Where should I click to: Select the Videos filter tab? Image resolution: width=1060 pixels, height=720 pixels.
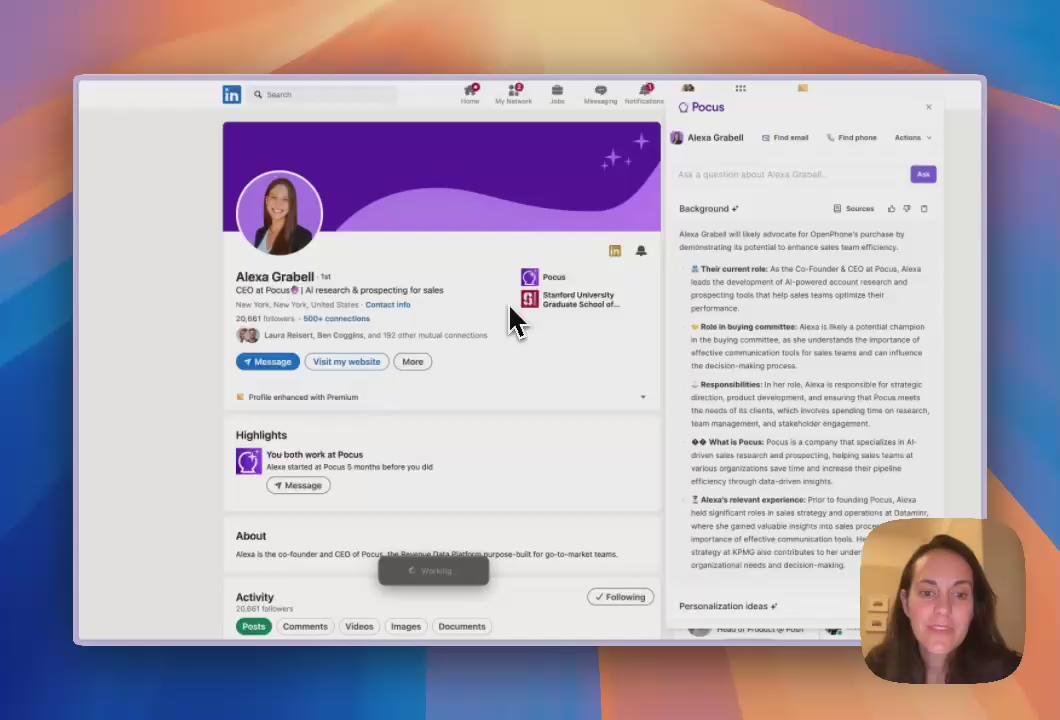[359, 626]
